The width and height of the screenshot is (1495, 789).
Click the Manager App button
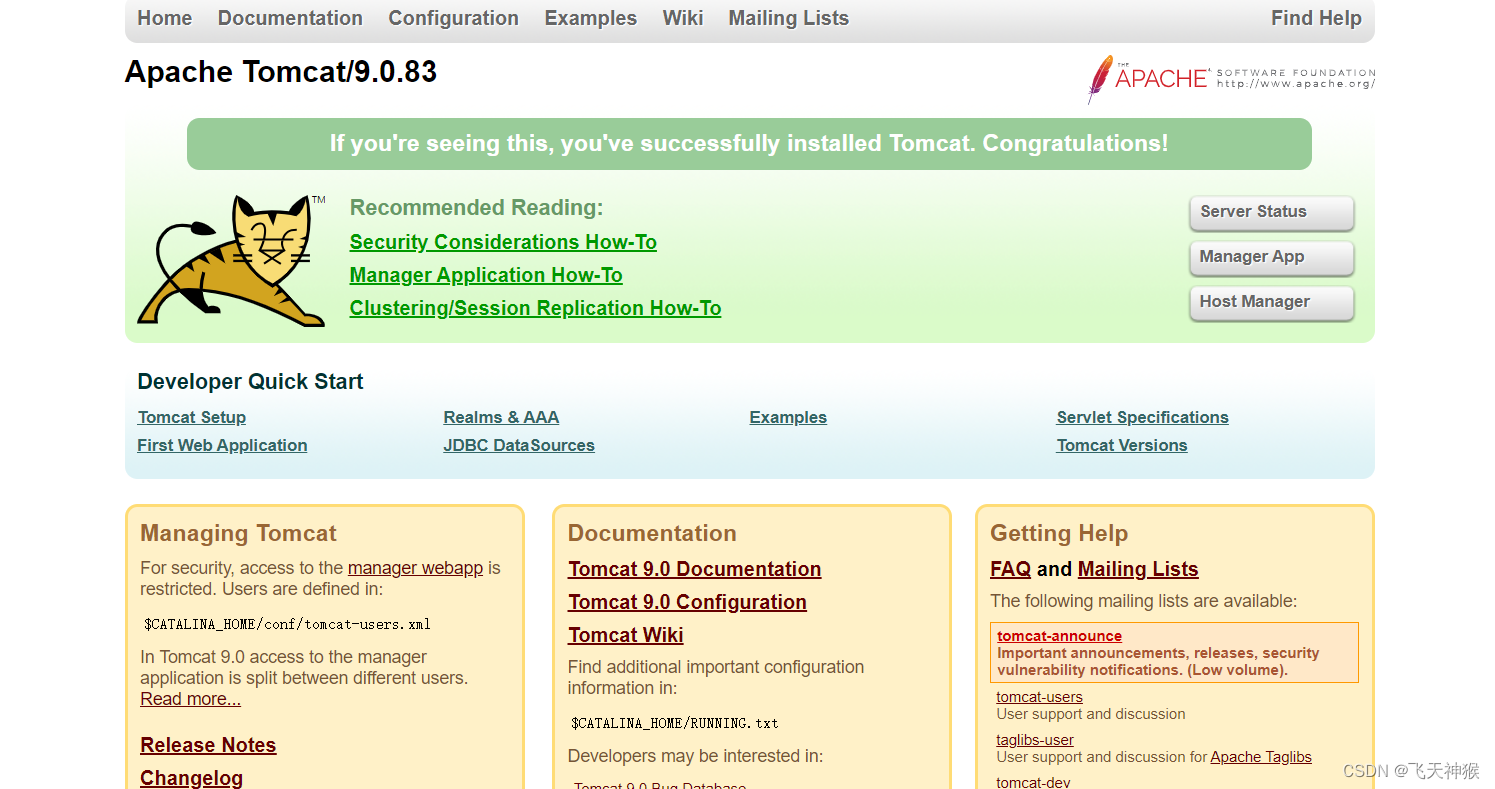1271,258
